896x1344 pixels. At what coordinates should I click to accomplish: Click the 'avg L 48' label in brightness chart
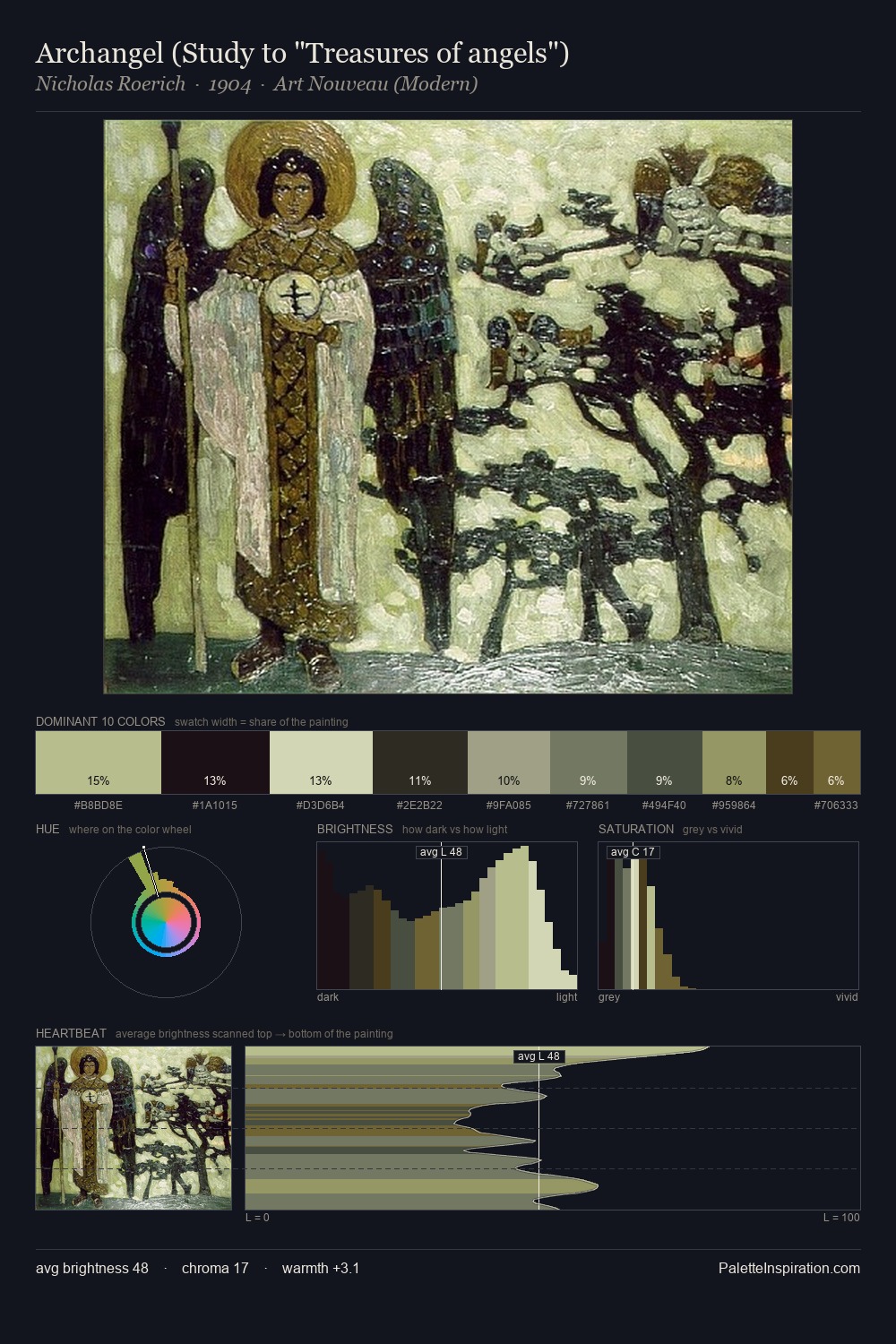[442, 851]
